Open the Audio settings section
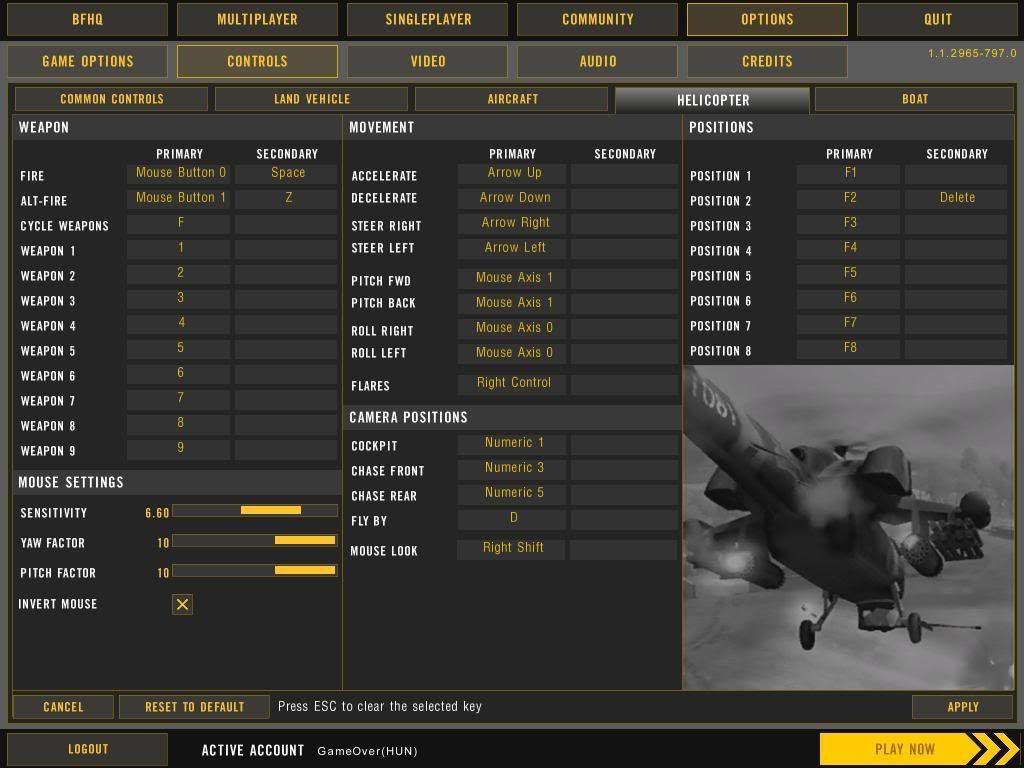The width and height of the screenshot is (1024, 768). point(598,61)
